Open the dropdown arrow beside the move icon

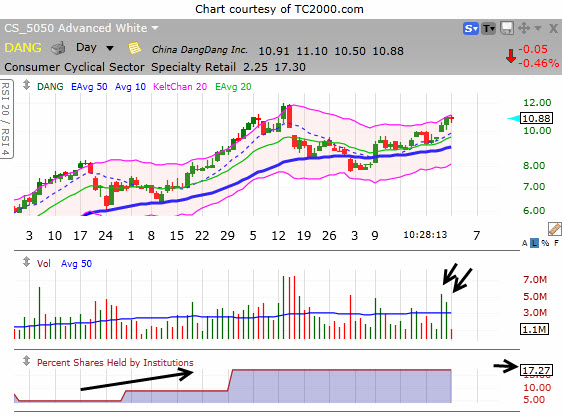point(538,28)
